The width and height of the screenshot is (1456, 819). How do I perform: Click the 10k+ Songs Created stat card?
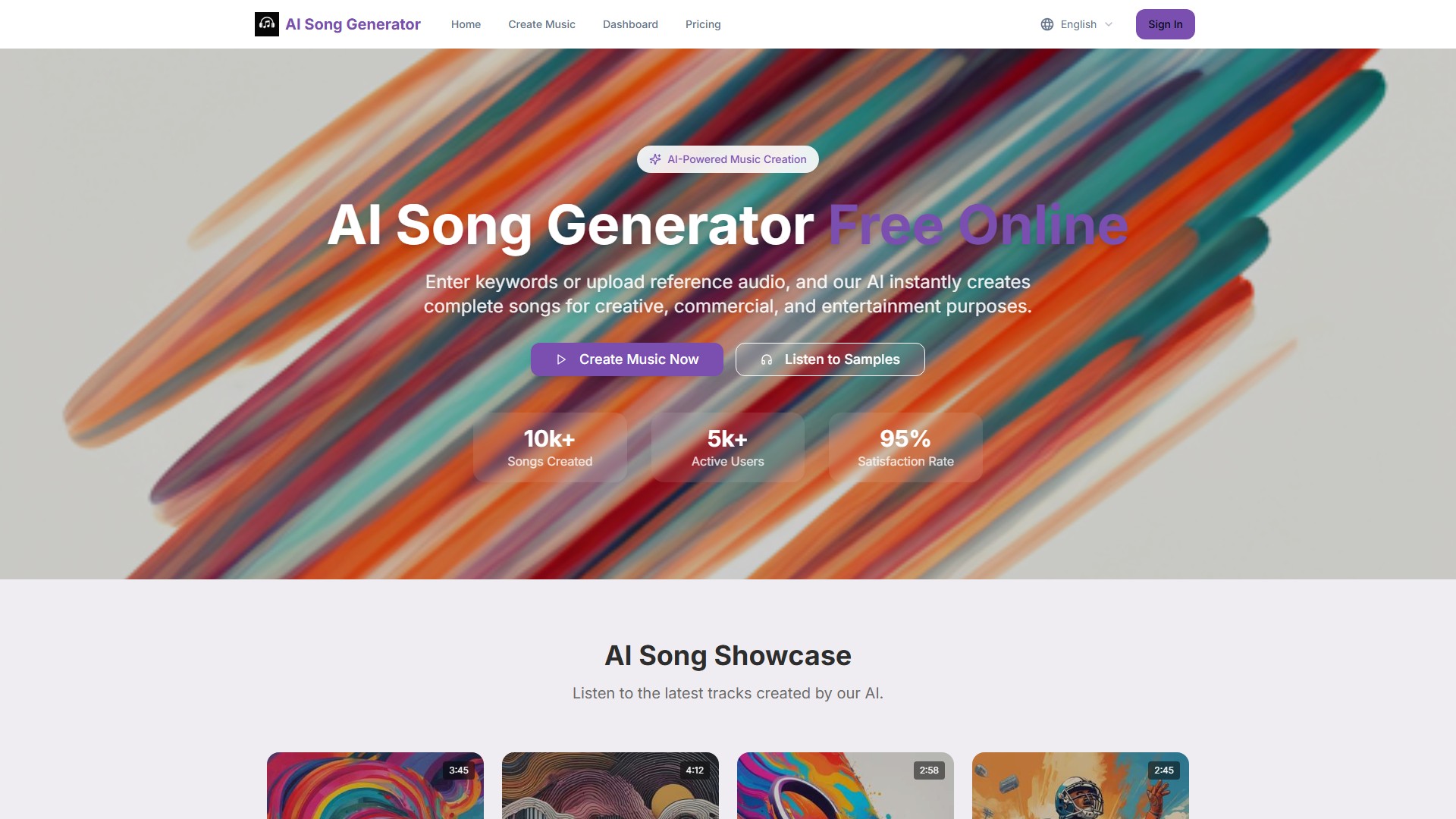550,447
